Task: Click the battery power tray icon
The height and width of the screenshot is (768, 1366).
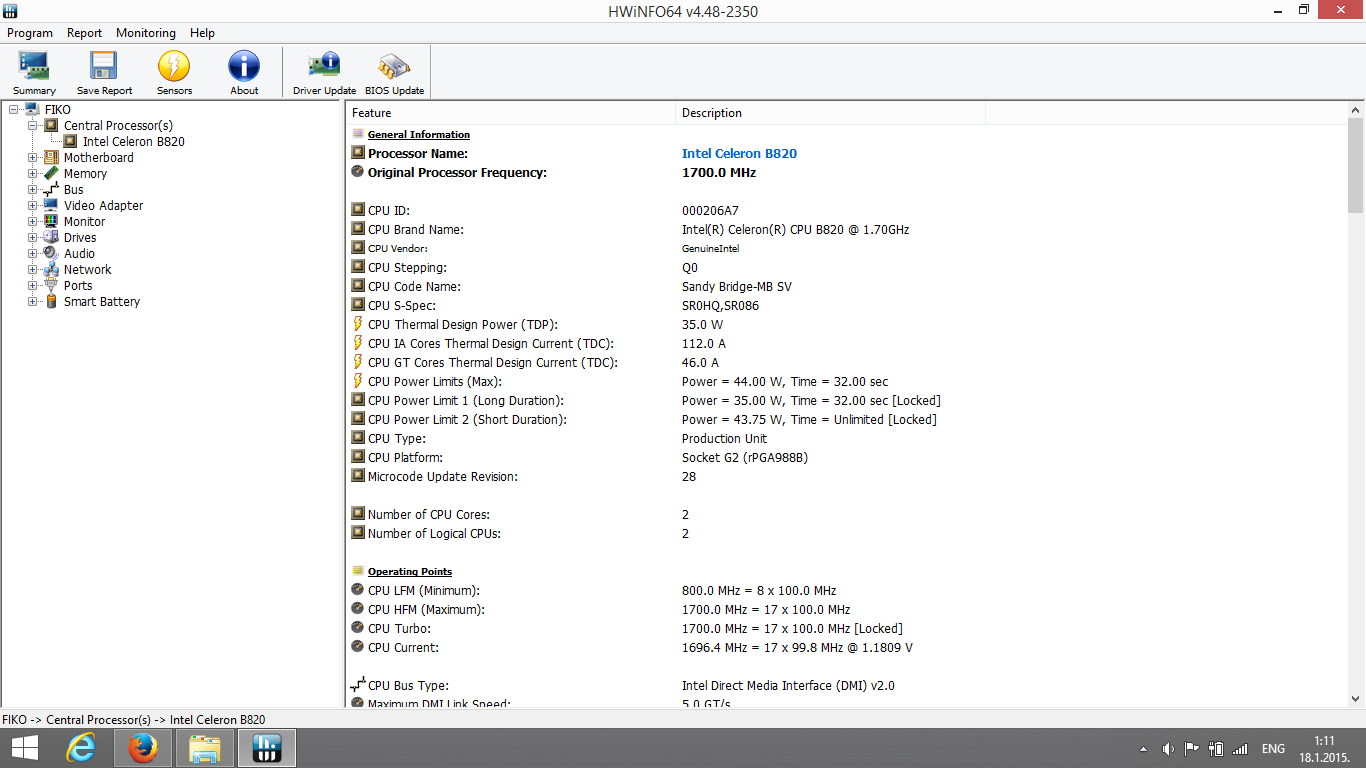Action: (x=1216, y=749)
